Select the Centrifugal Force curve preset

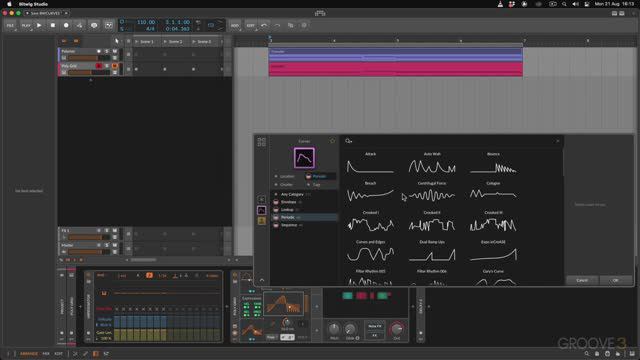click(x=431, y=192)
